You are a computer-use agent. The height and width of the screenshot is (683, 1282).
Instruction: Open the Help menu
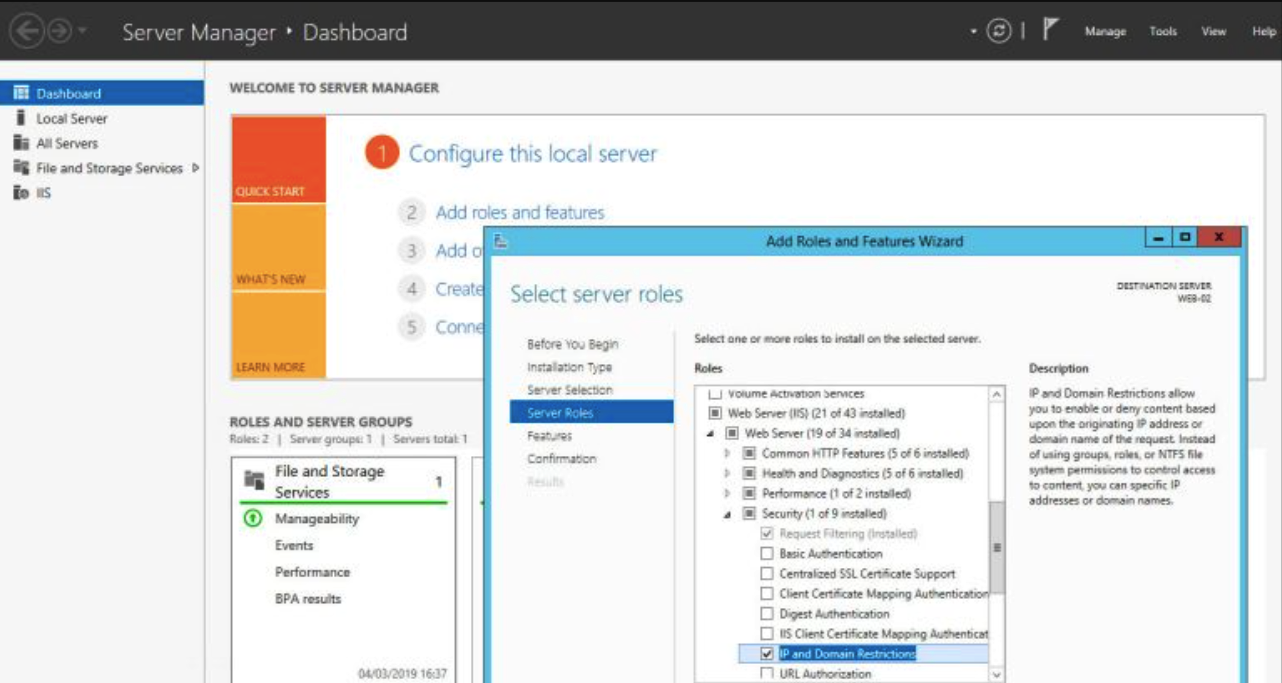pos(1264,31)
